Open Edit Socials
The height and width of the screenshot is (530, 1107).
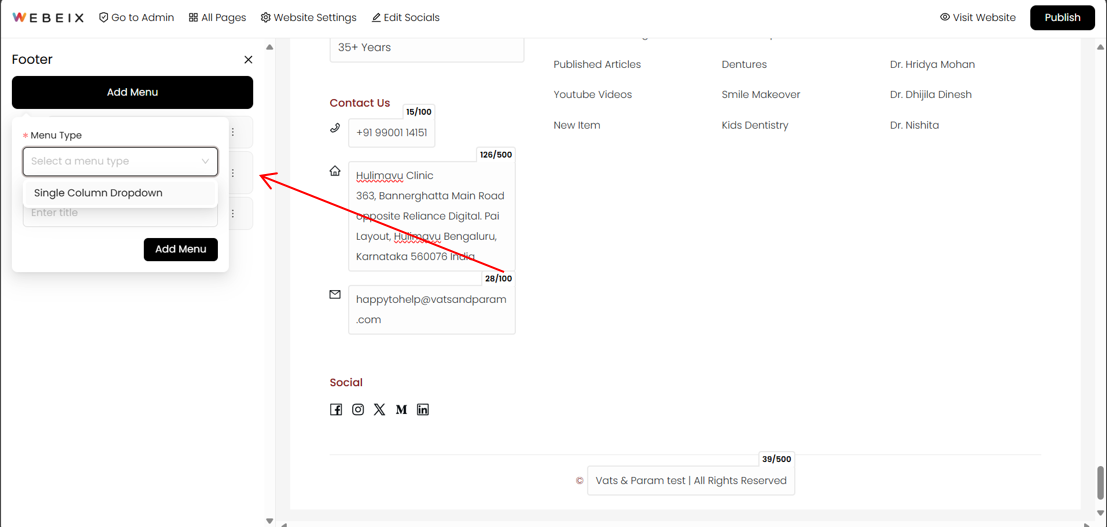(405, 18)
